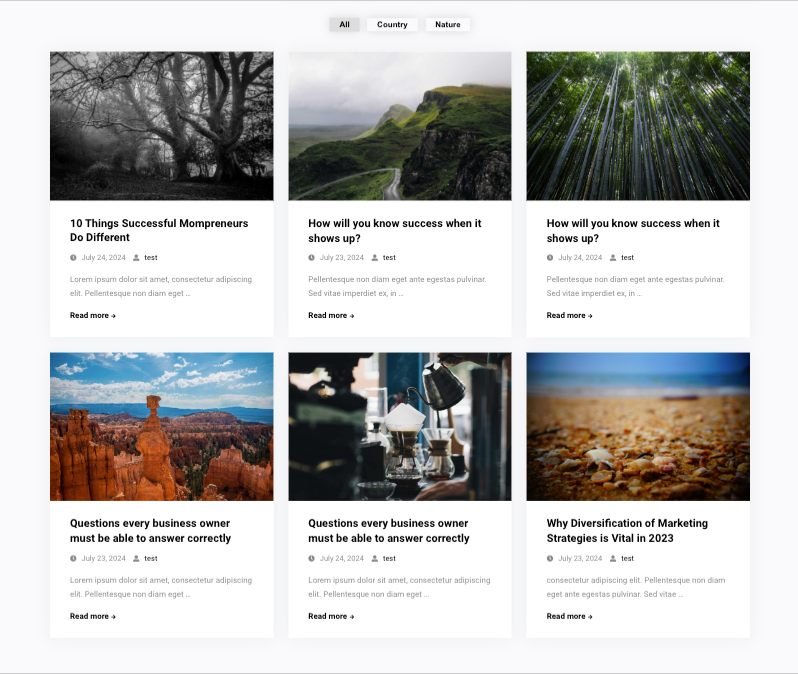The width and height of the screenshot is (798, 674).
Task: Click author 'test' on the bamboo forest post
Action: pos(627,258)
